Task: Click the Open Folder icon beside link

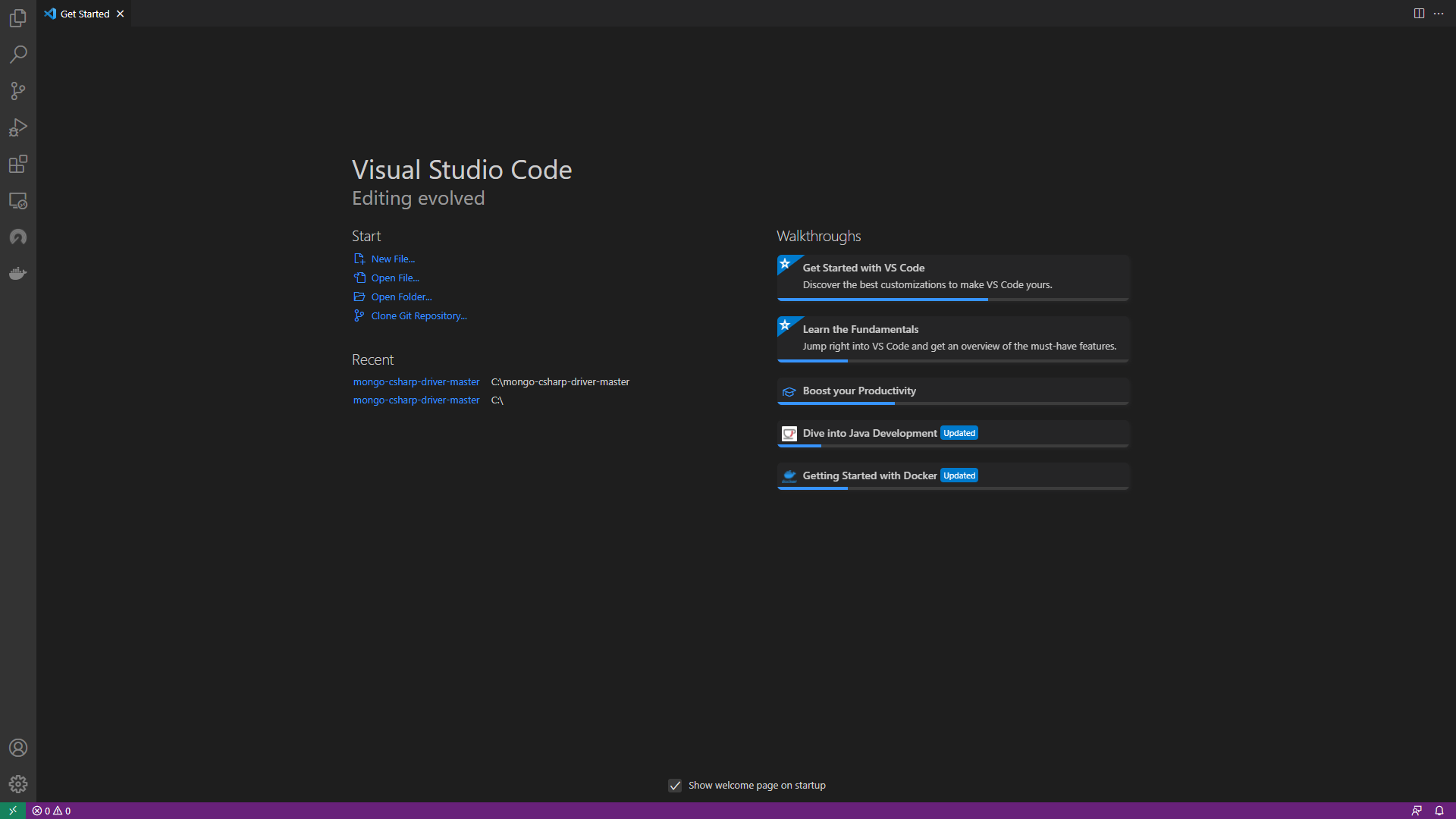Action: point(359,297)
